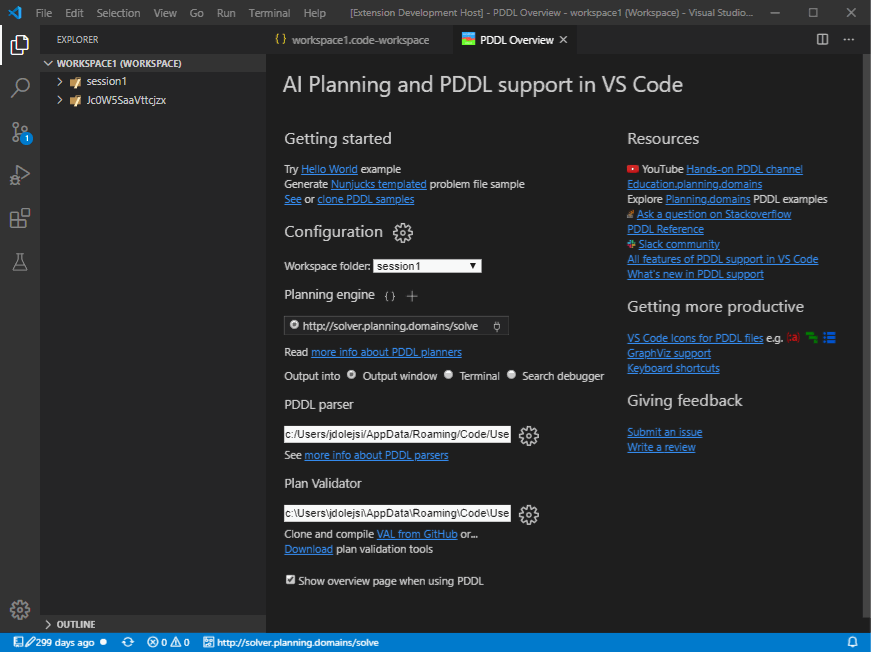This screenshot has width=871, height=652.
Task: Click What's new in PDDL support link
Action: 695,274
